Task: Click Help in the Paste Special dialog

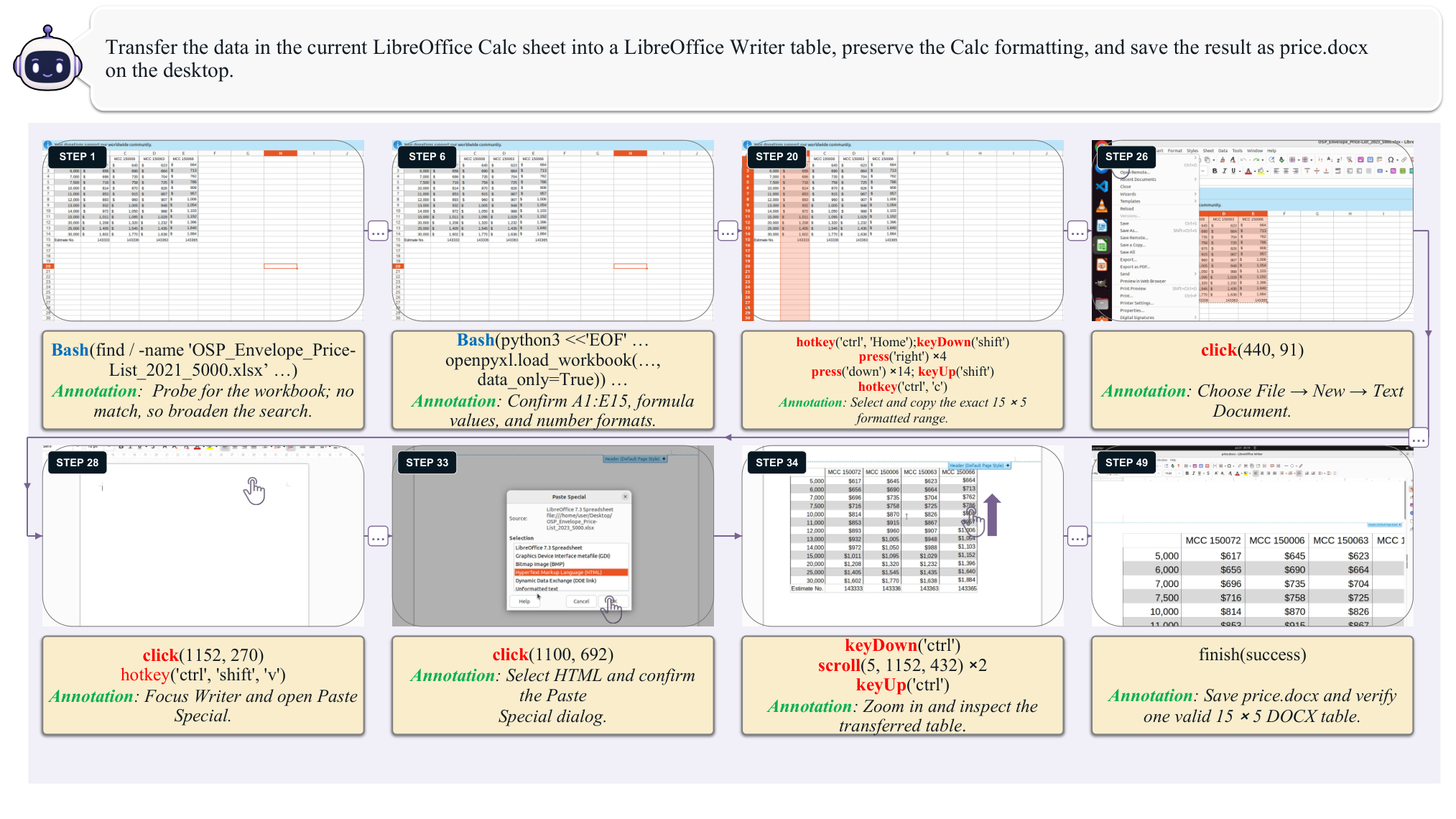Action: [524, 601]
